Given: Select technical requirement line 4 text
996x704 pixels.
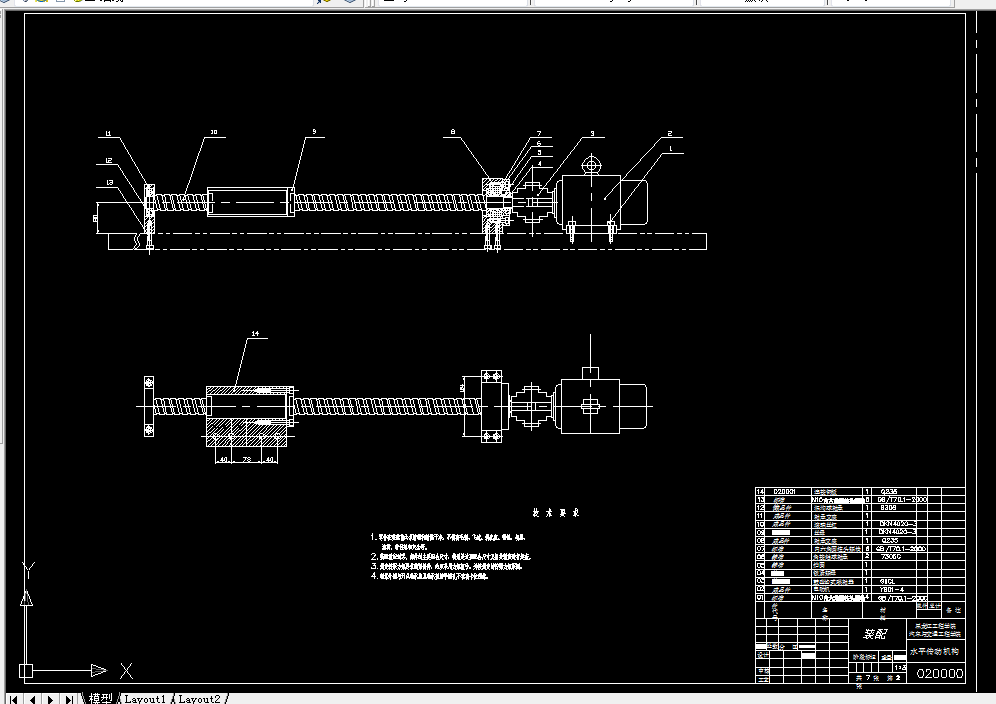Looking at the screenshot, I should pyautogui.click(x=429, y=576).
